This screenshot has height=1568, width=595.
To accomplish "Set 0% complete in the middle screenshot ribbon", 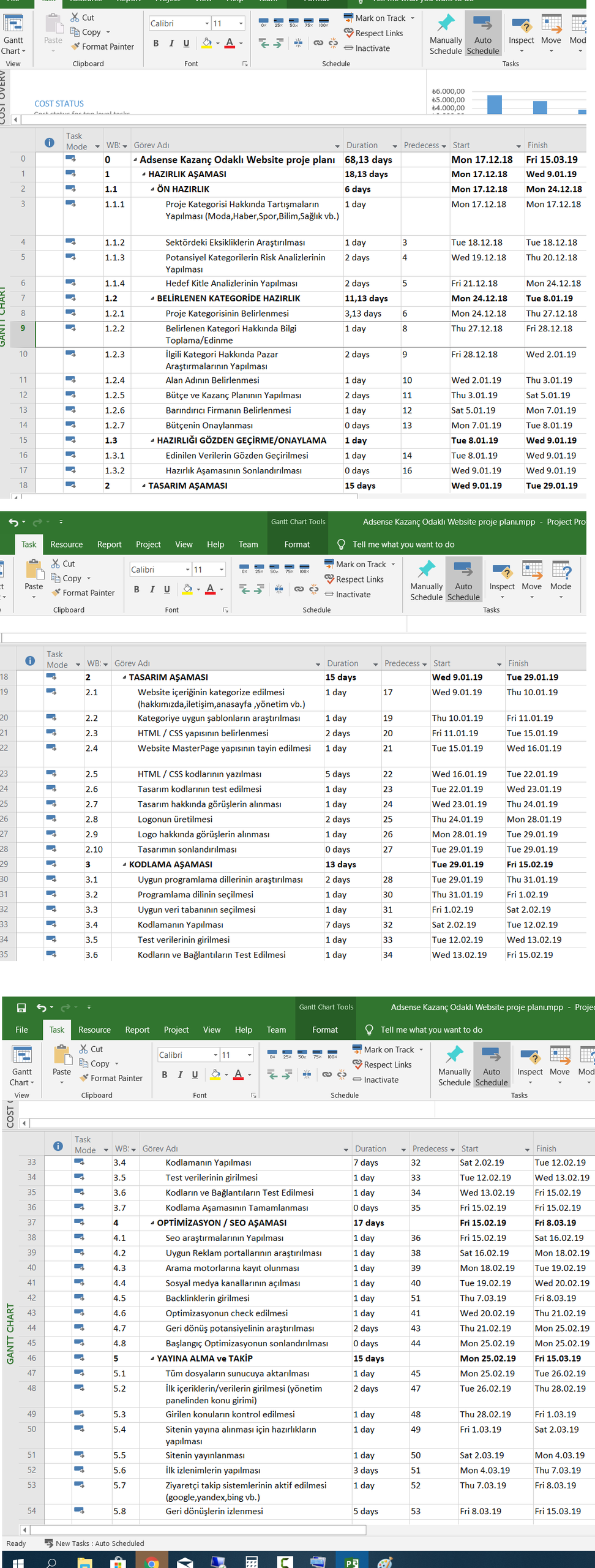I will (244, 569).
